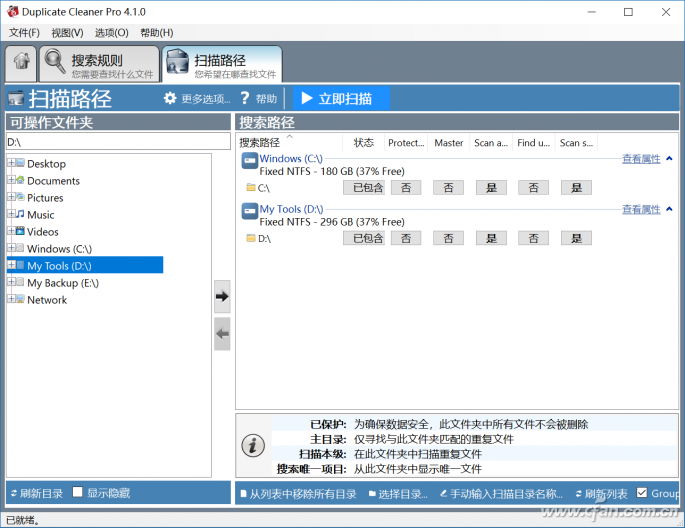Click the Scan s... column header

click(576, 142)
